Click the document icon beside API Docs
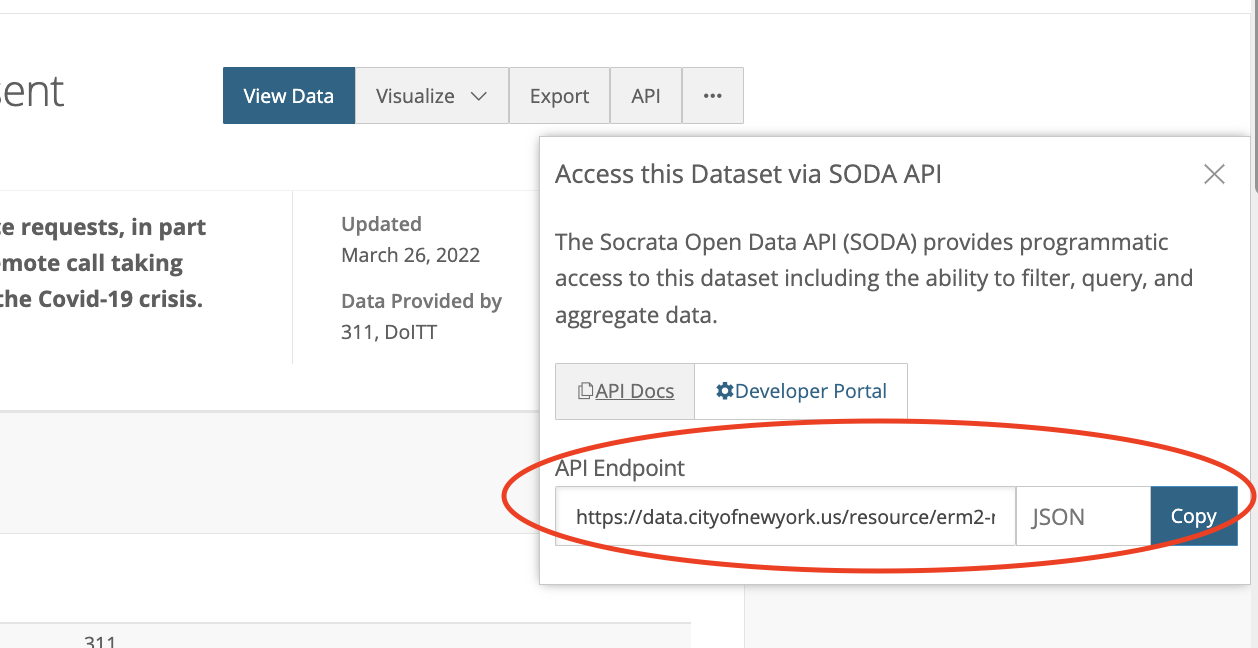This screenshot has height=648, width=1258. tap(585, 391)
